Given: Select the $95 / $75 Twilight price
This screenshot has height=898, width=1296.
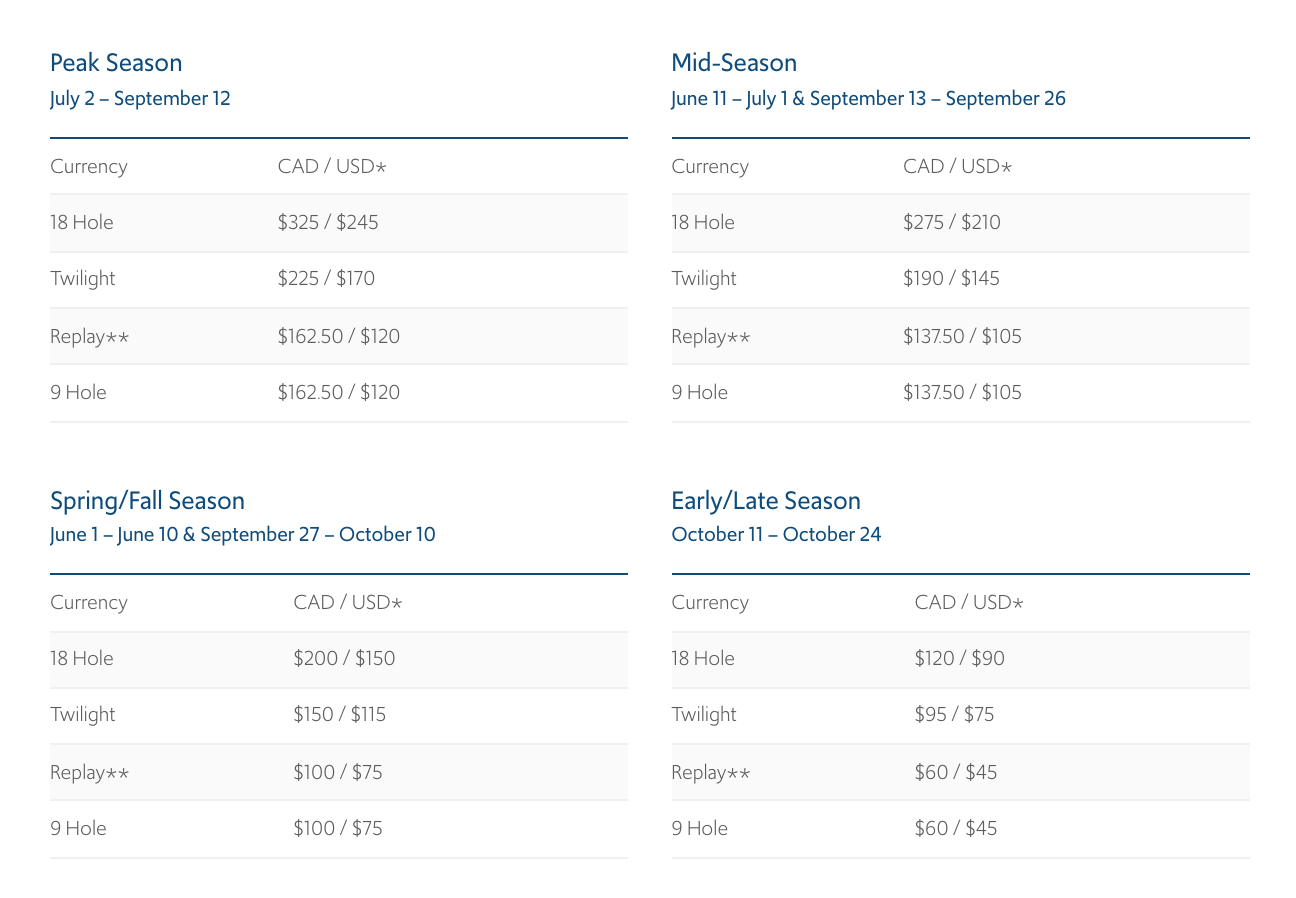Looking at the screenshot, I should coord(954,715).
